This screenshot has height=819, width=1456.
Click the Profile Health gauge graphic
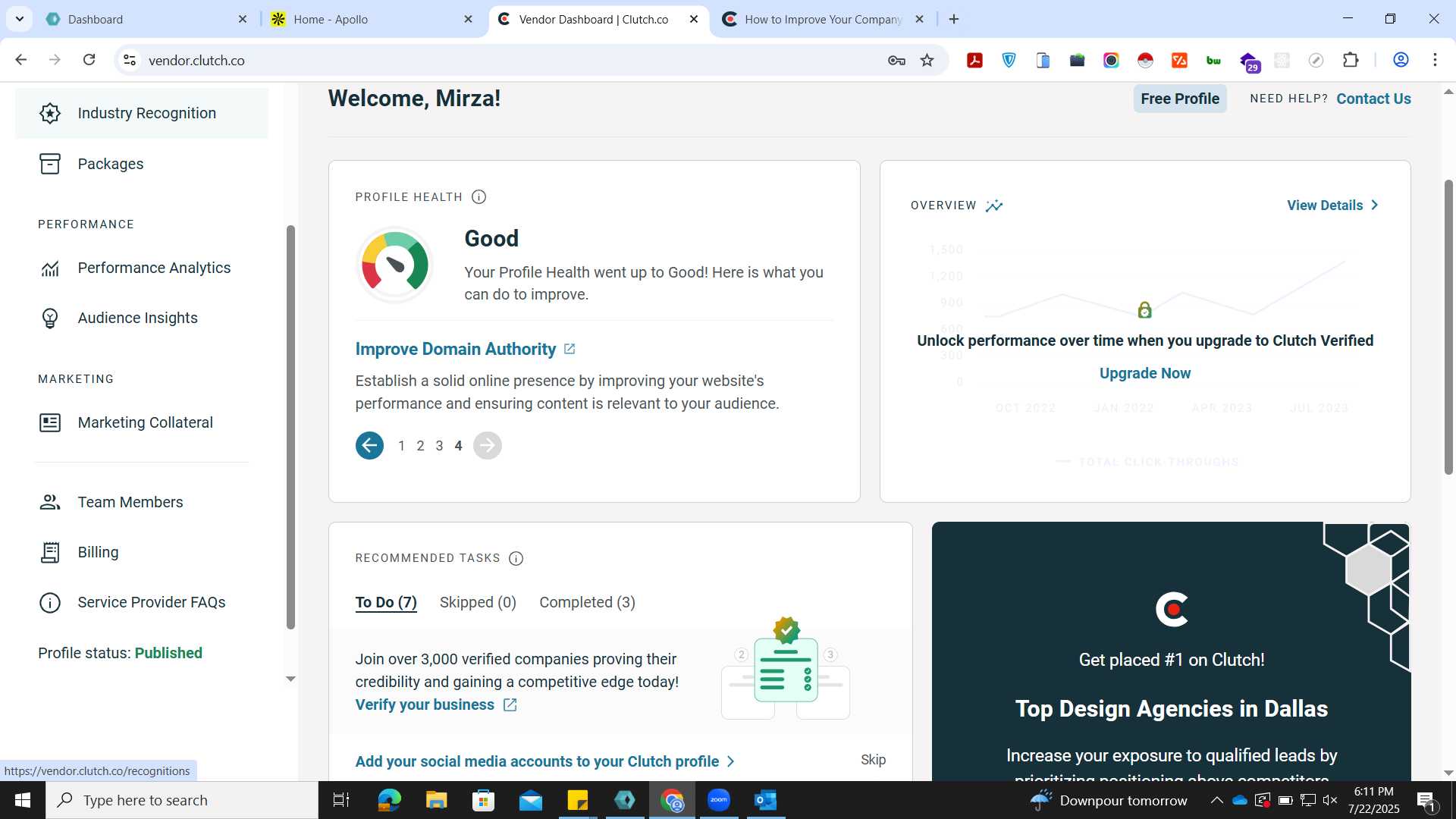coord(394,265)
